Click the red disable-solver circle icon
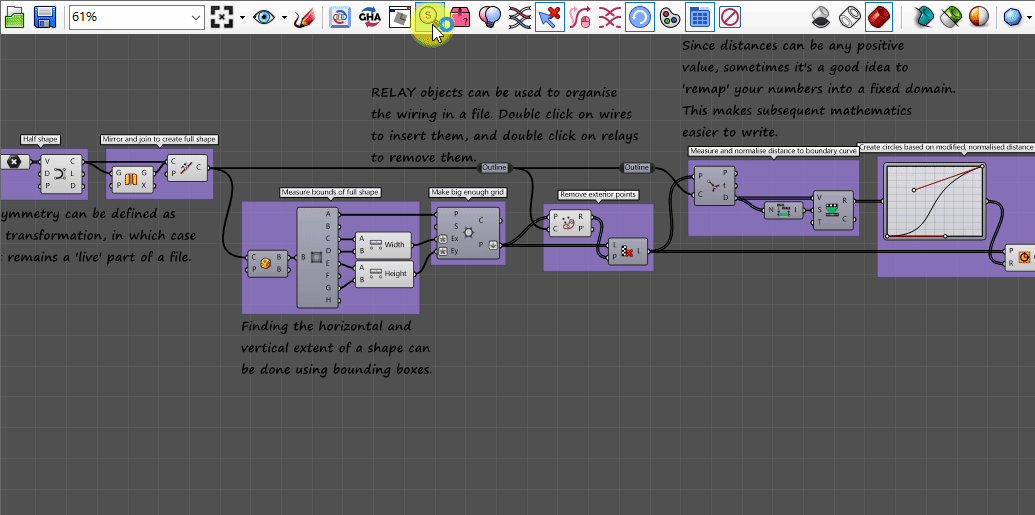 click(730, 17)
